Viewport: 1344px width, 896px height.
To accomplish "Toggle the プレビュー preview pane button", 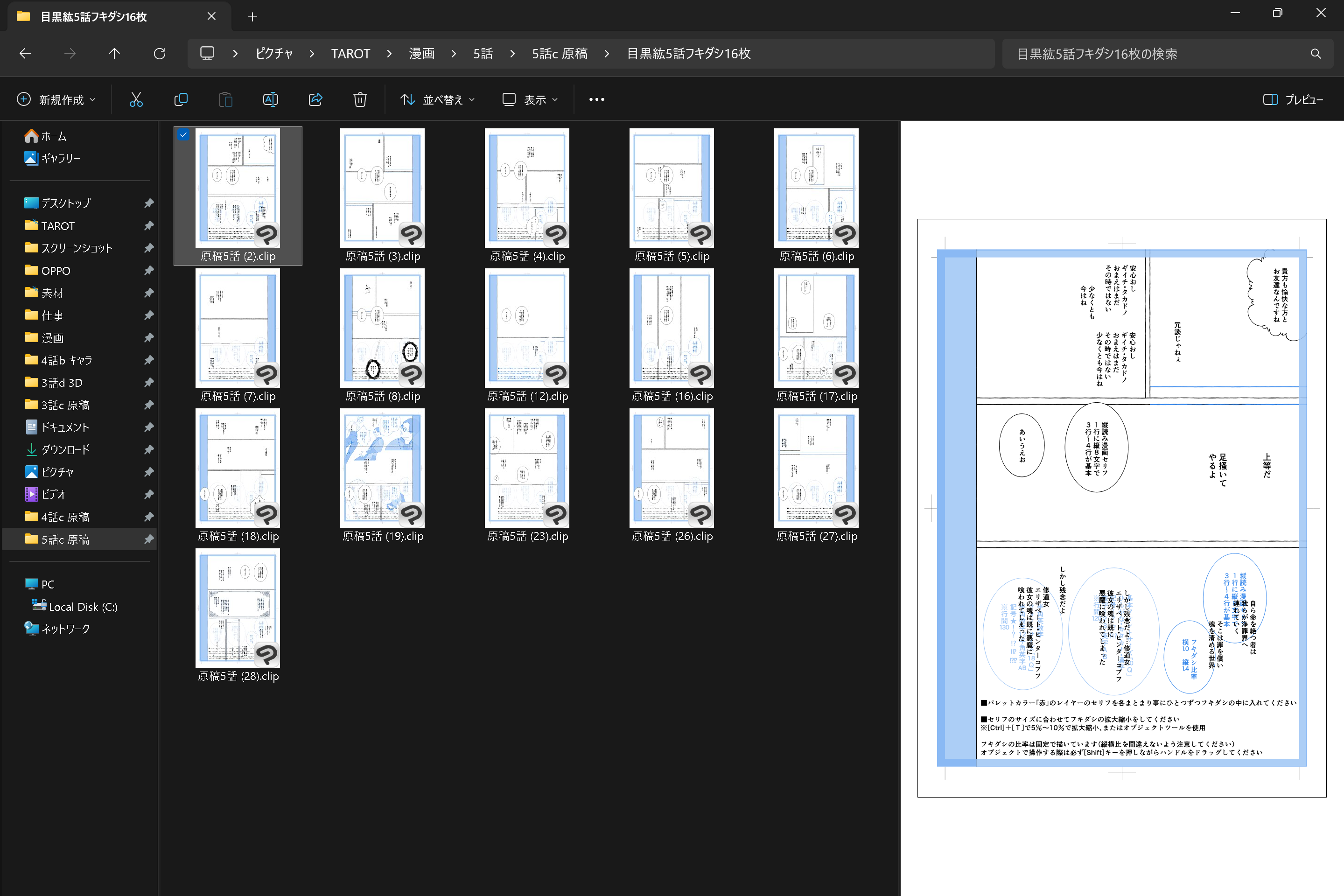I will pos(1293,99).
